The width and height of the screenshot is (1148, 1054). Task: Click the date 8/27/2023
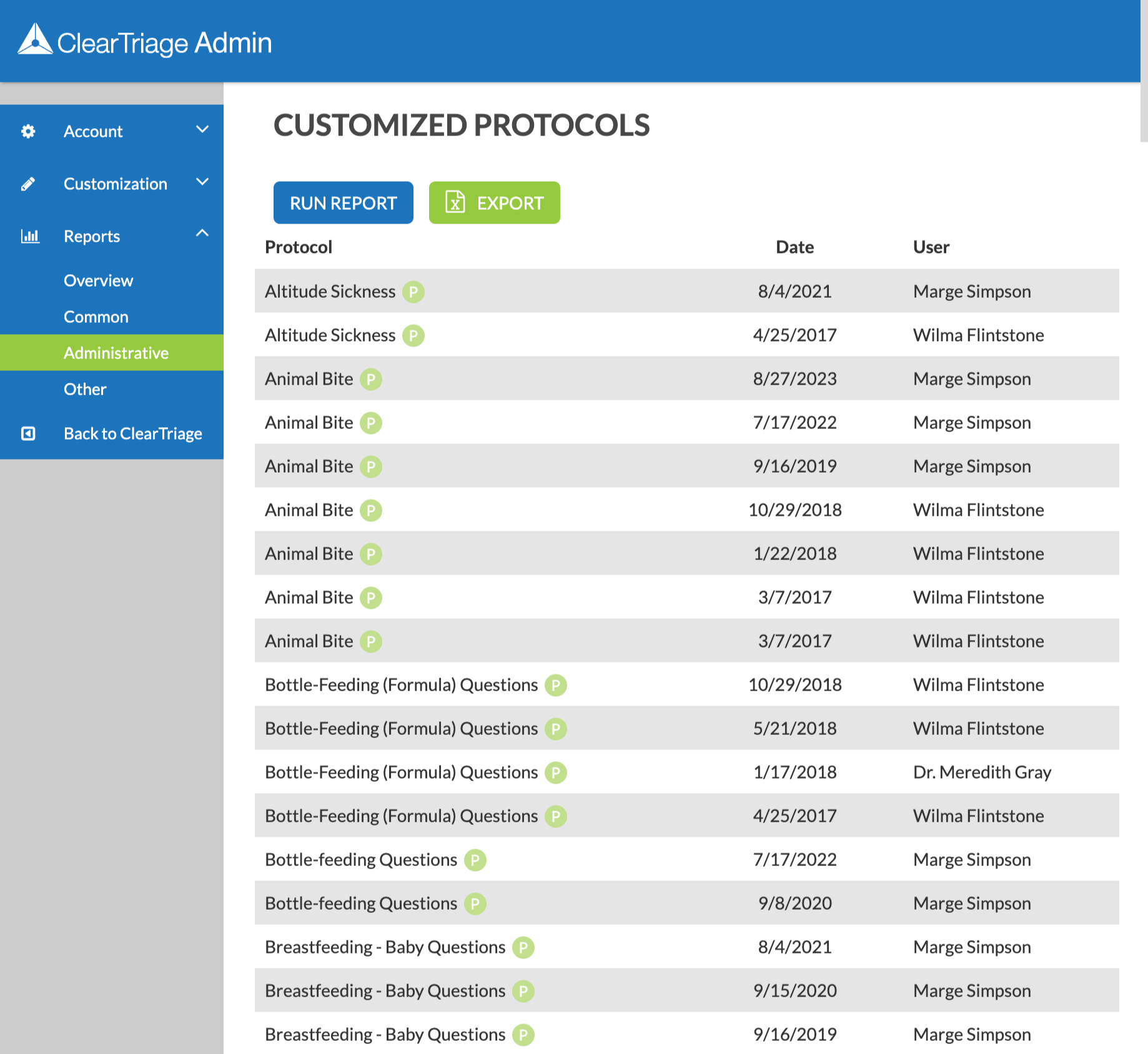(794, 379)
